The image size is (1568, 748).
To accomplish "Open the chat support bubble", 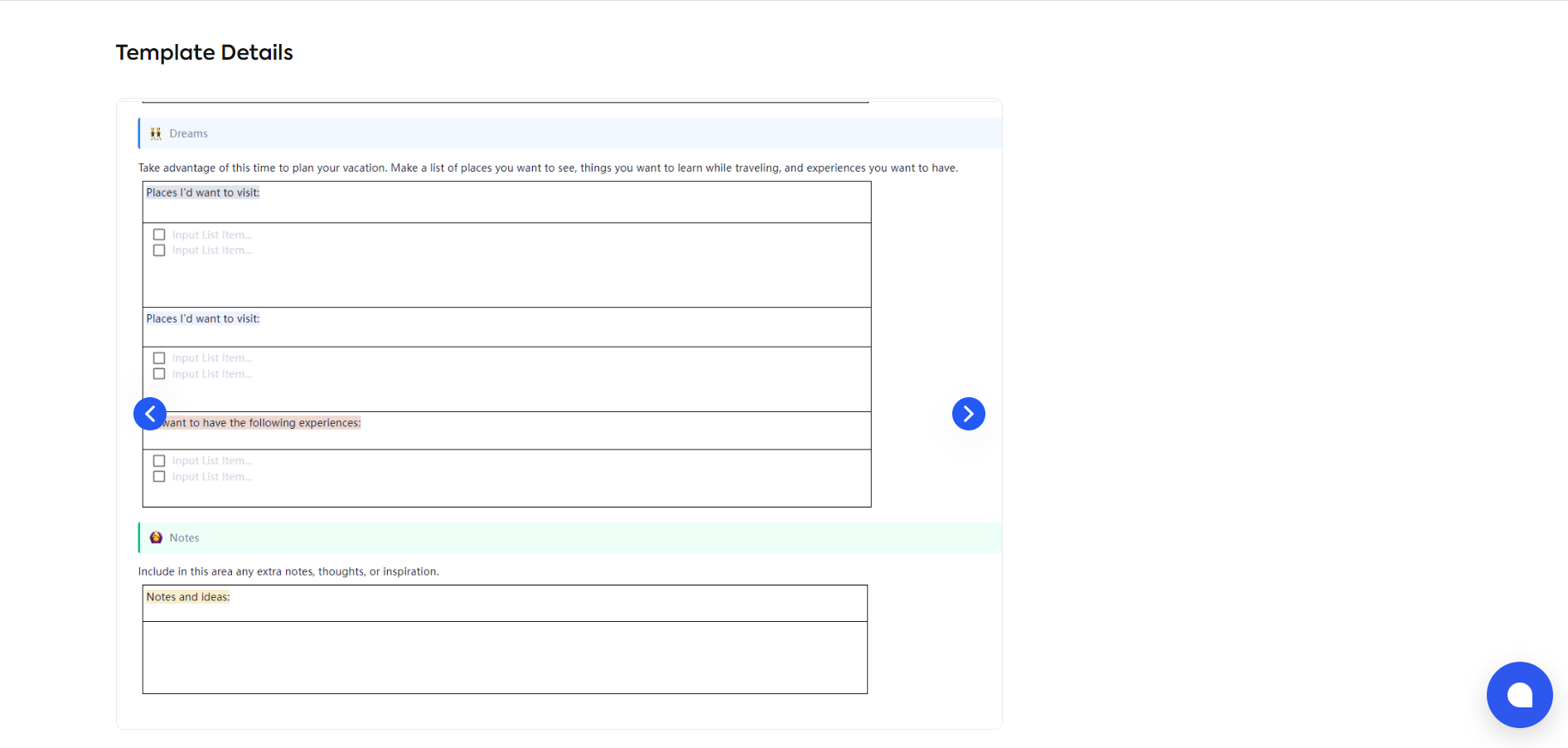I will click(x=1519, y=695).
